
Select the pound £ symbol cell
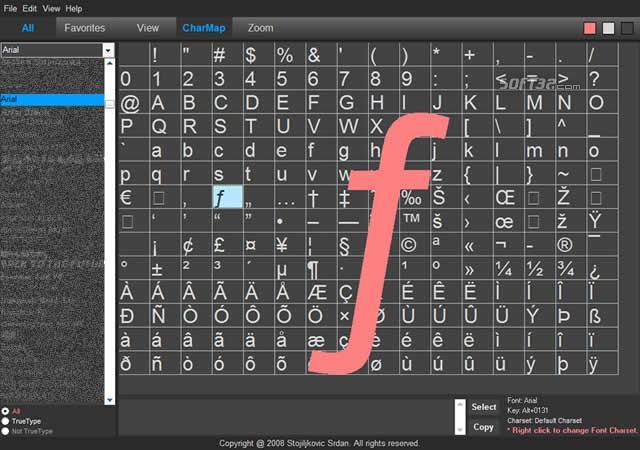pyautogui.click(x=220, y=245)
